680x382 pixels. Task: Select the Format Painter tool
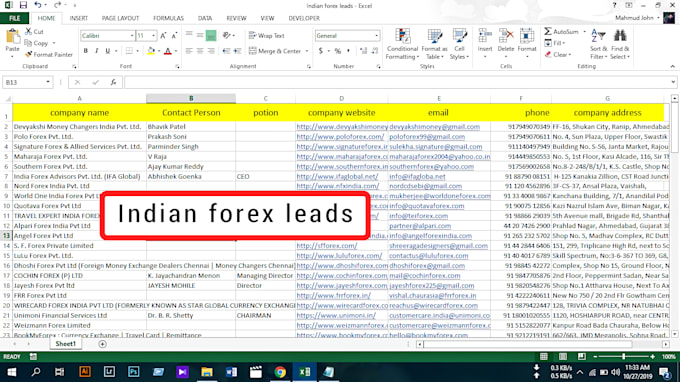(x=49, y=55)
